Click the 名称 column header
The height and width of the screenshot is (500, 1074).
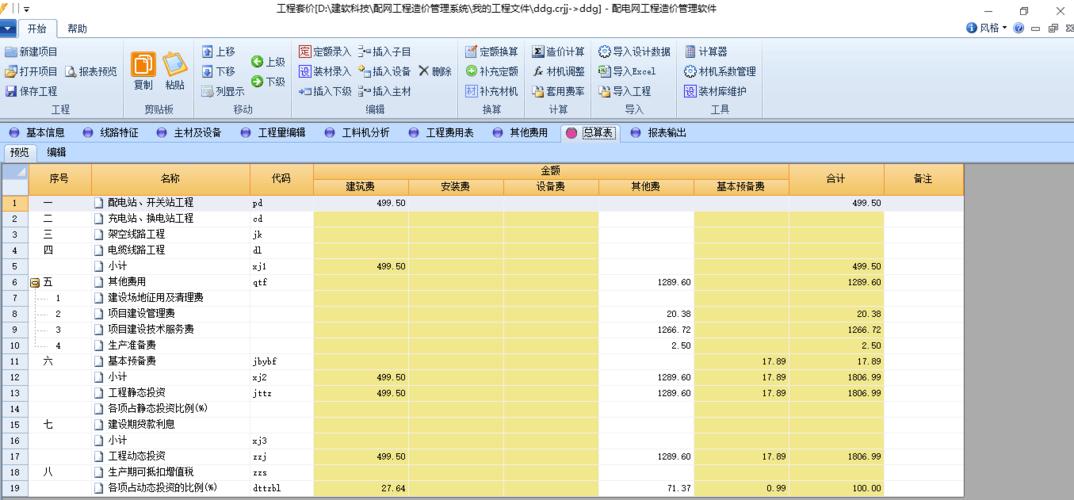(x=171, y=179)
